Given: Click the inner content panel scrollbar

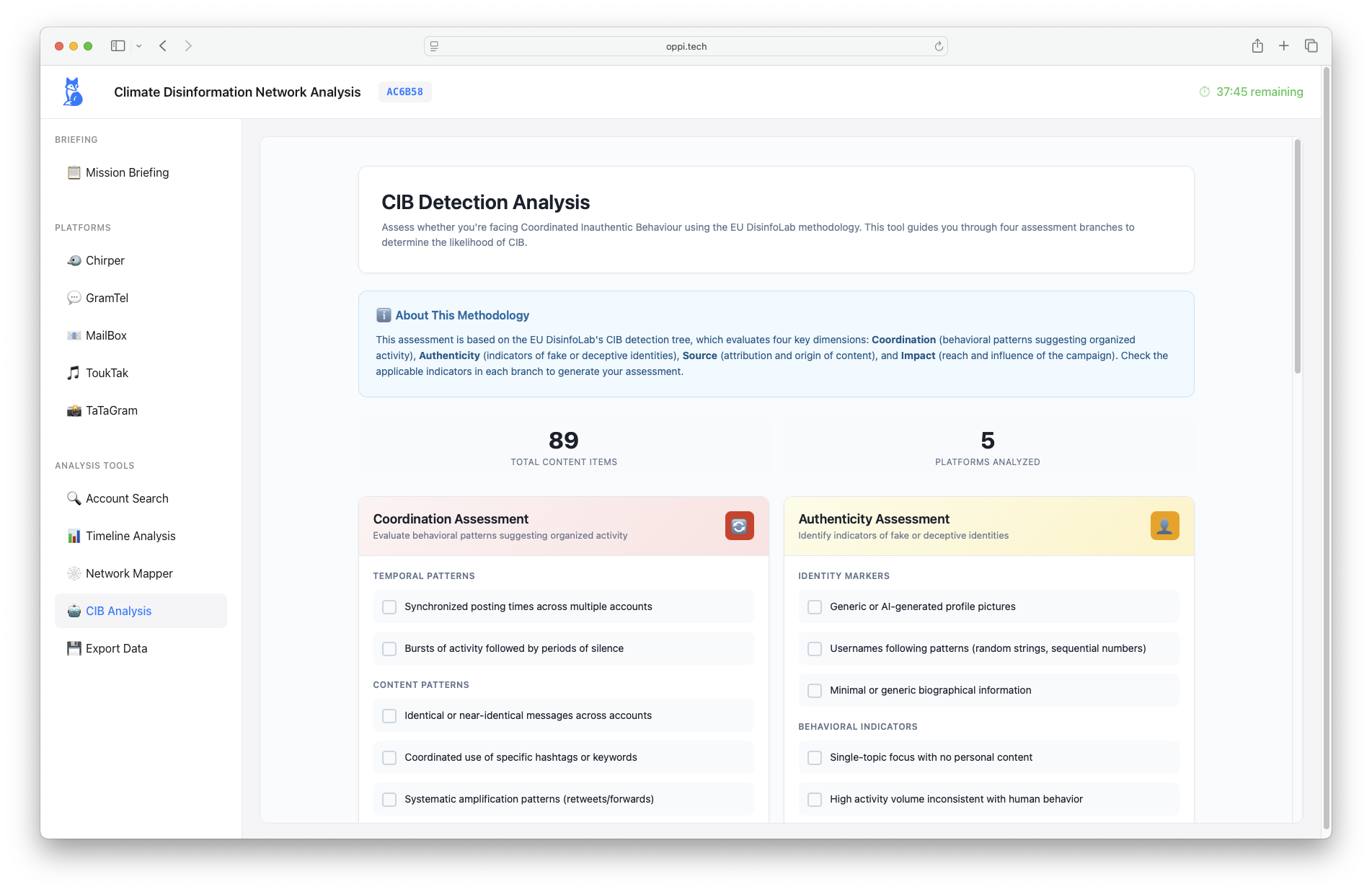Looking at the screenshot, I should (1297, 256).
